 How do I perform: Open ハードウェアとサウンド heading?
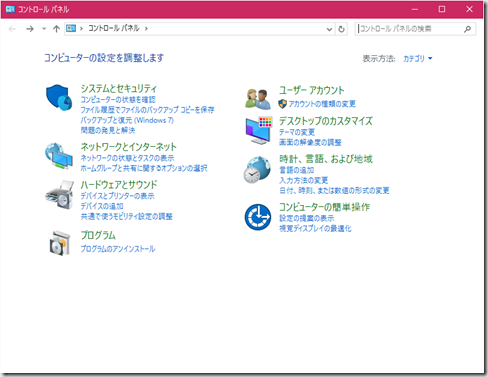[x=119, y=185]
